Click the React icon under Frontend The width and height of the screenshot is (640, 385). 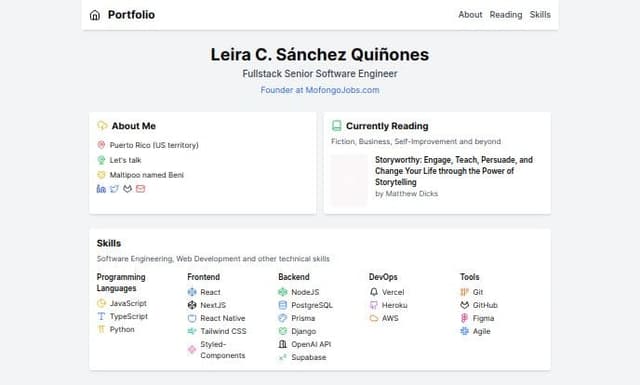pos(192,292)
